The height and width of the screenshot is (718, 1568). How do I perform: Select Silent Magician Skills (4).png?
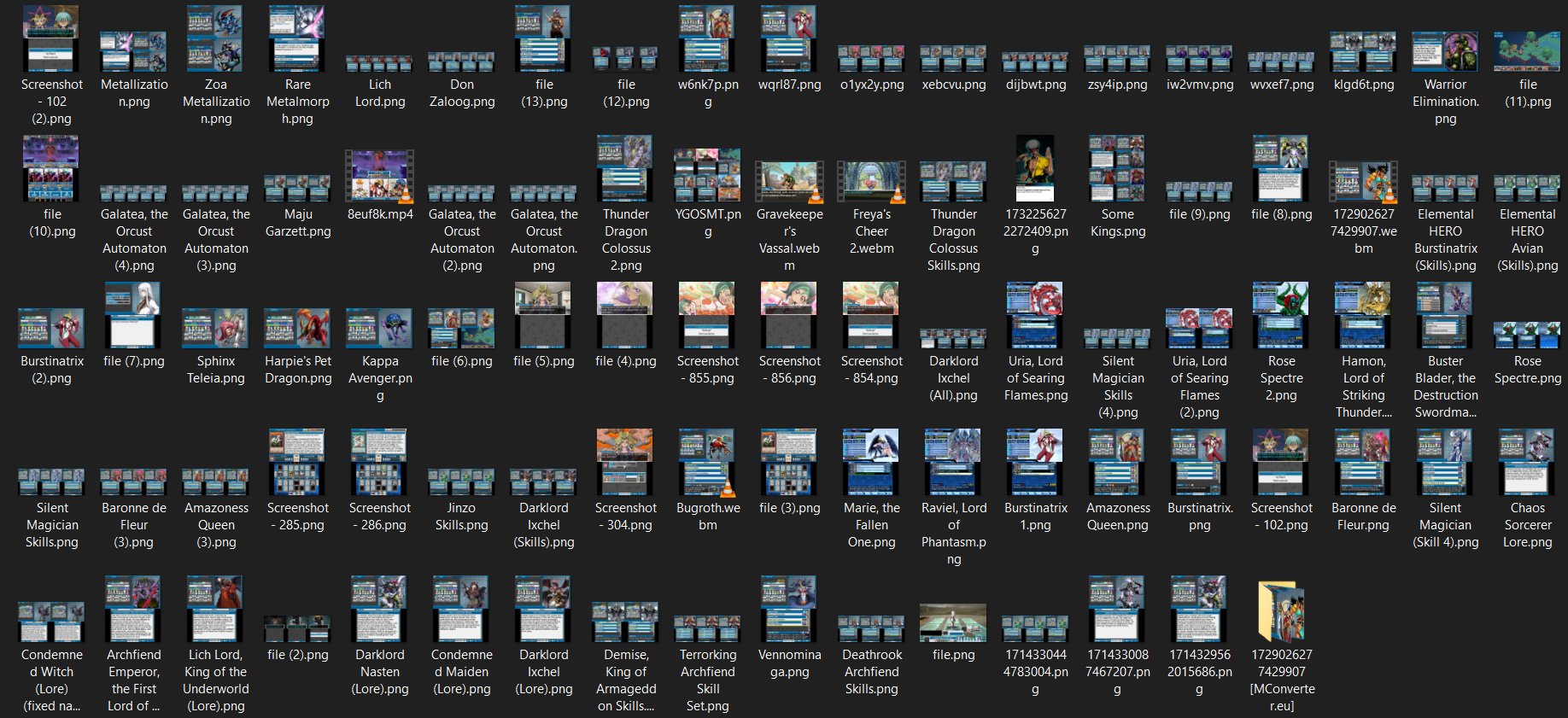[x=1117, y=338]
